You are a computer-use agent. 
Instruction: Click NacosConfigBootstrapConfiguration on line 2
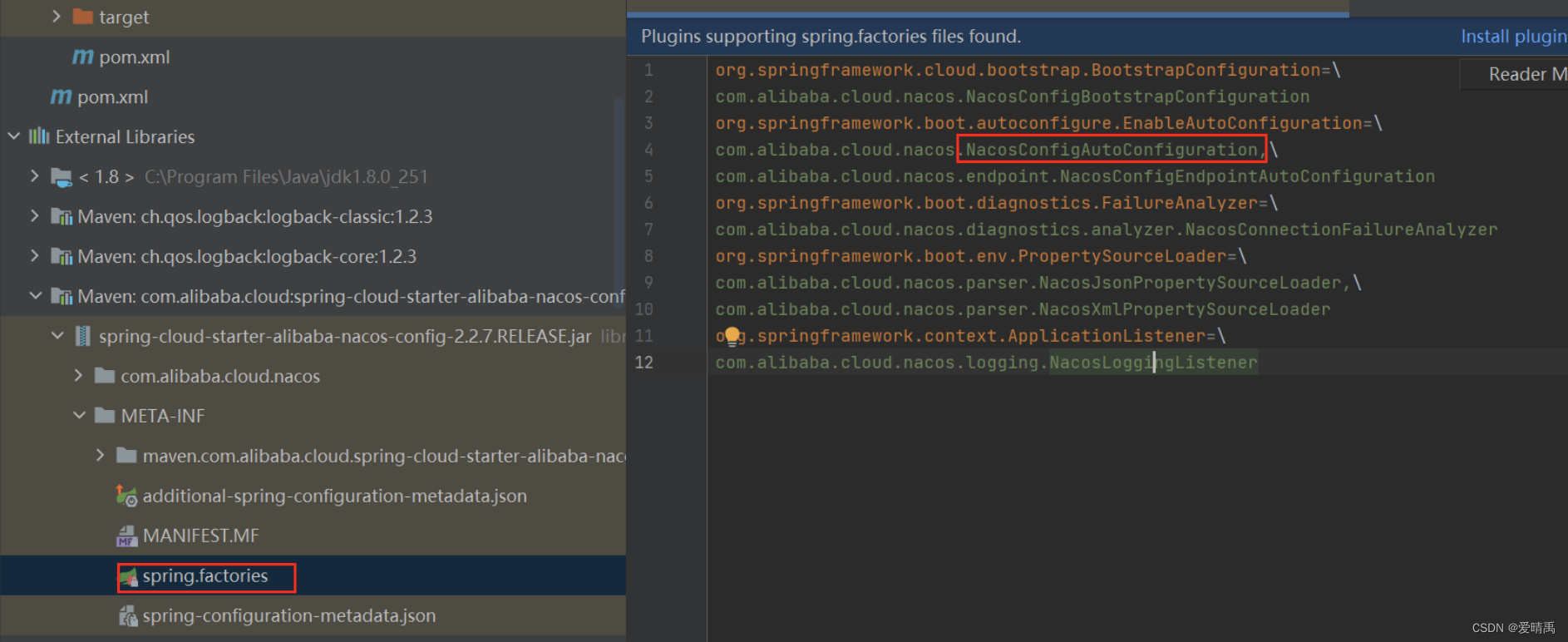click(x=1137, y=96)
